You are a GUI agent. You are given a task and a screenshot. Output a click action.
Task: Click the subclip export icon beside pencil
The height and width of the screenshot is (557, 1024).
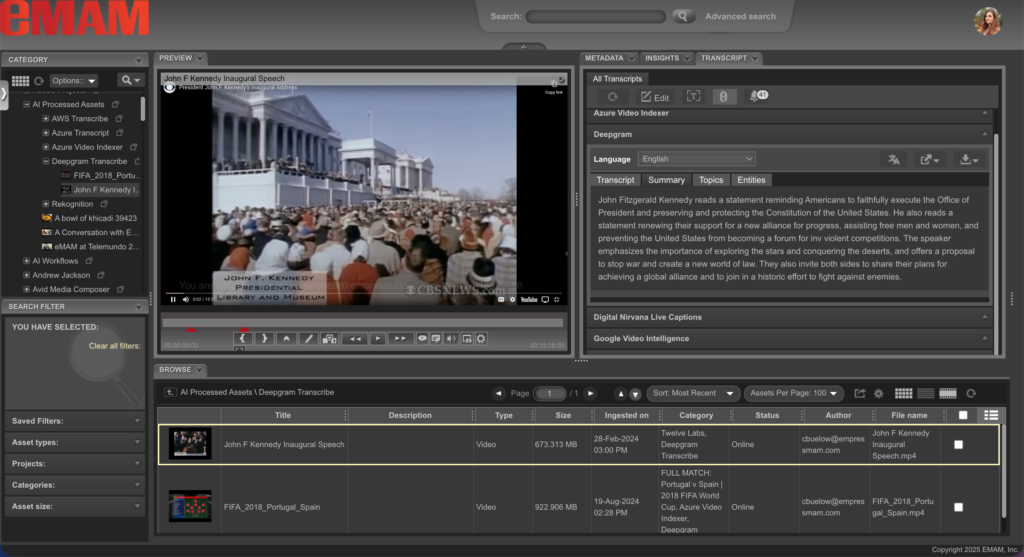pos(330,338)
